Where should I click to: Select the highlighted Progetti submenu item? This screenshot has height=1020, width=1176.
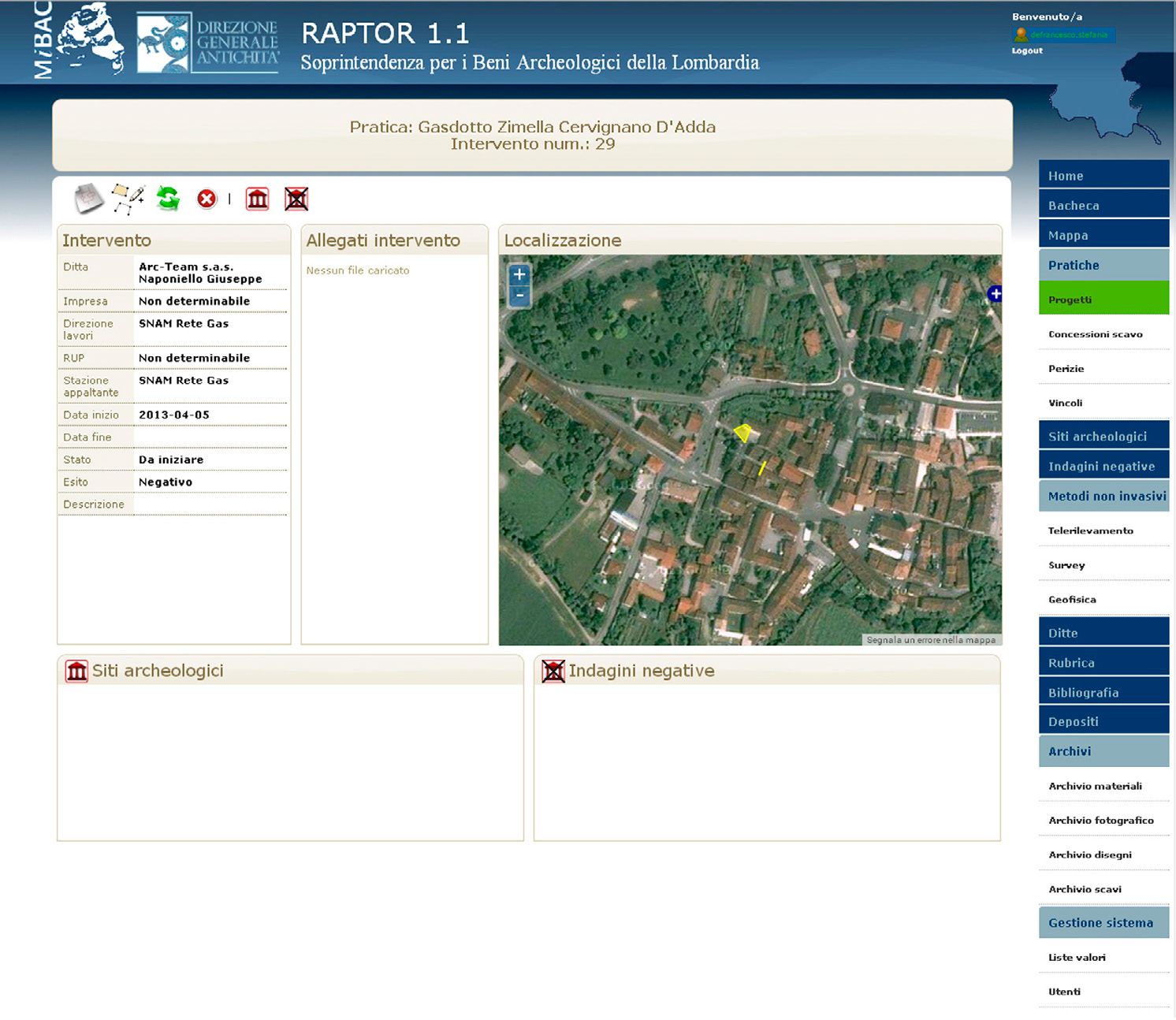1103,299
